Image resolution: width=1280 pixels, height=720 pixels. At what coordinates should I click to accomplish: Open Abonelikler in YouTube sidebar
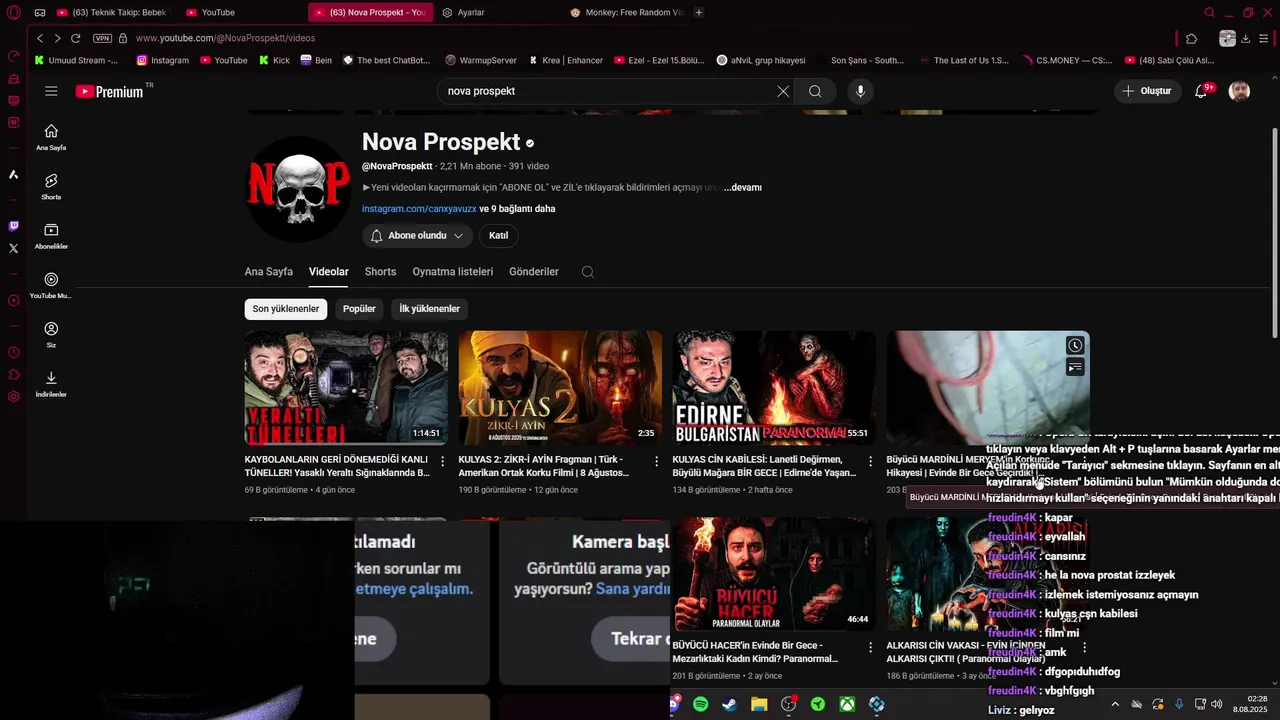point(51,236)
